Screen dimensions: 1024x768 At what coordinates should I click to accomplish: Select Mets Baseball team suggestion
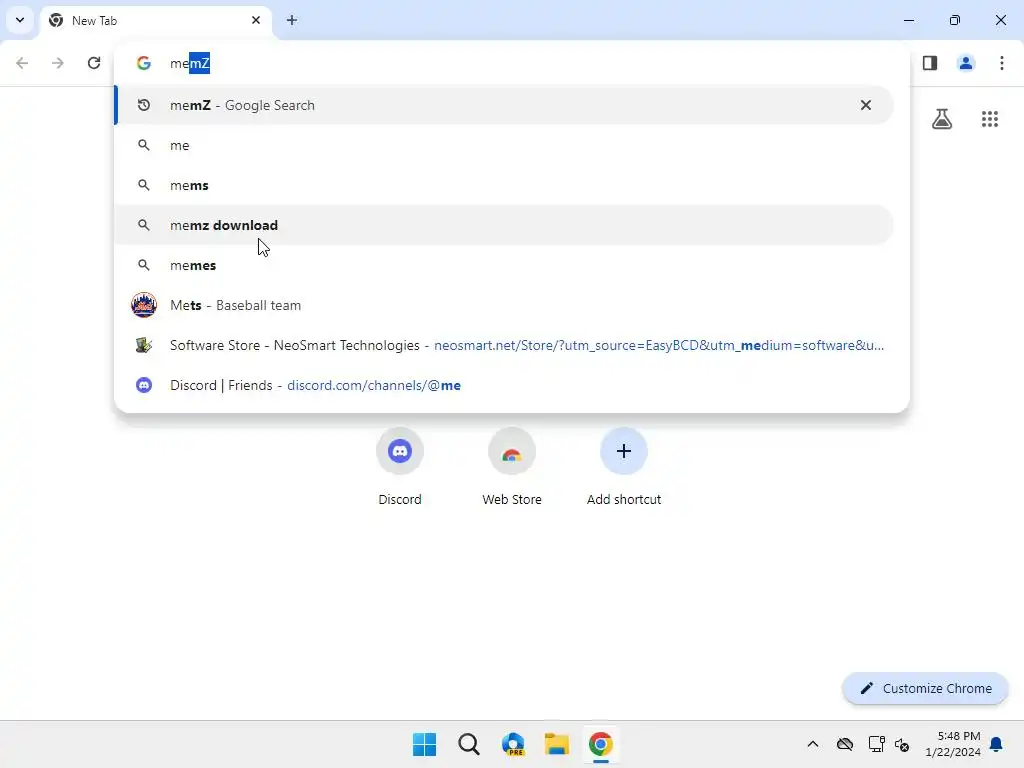click(504, 305)
